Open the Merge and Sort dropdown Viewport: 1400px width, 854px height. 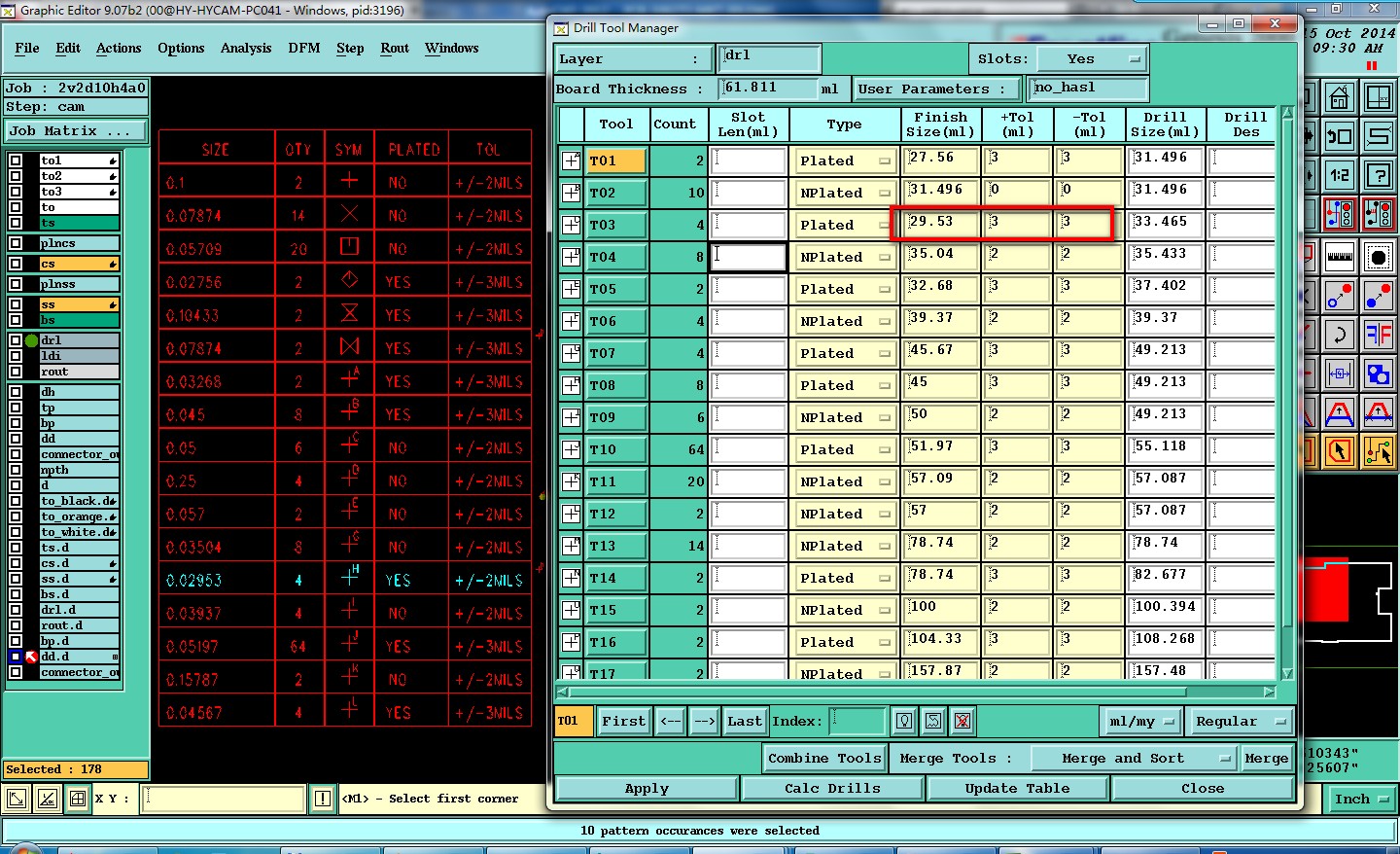[1133, 758]
